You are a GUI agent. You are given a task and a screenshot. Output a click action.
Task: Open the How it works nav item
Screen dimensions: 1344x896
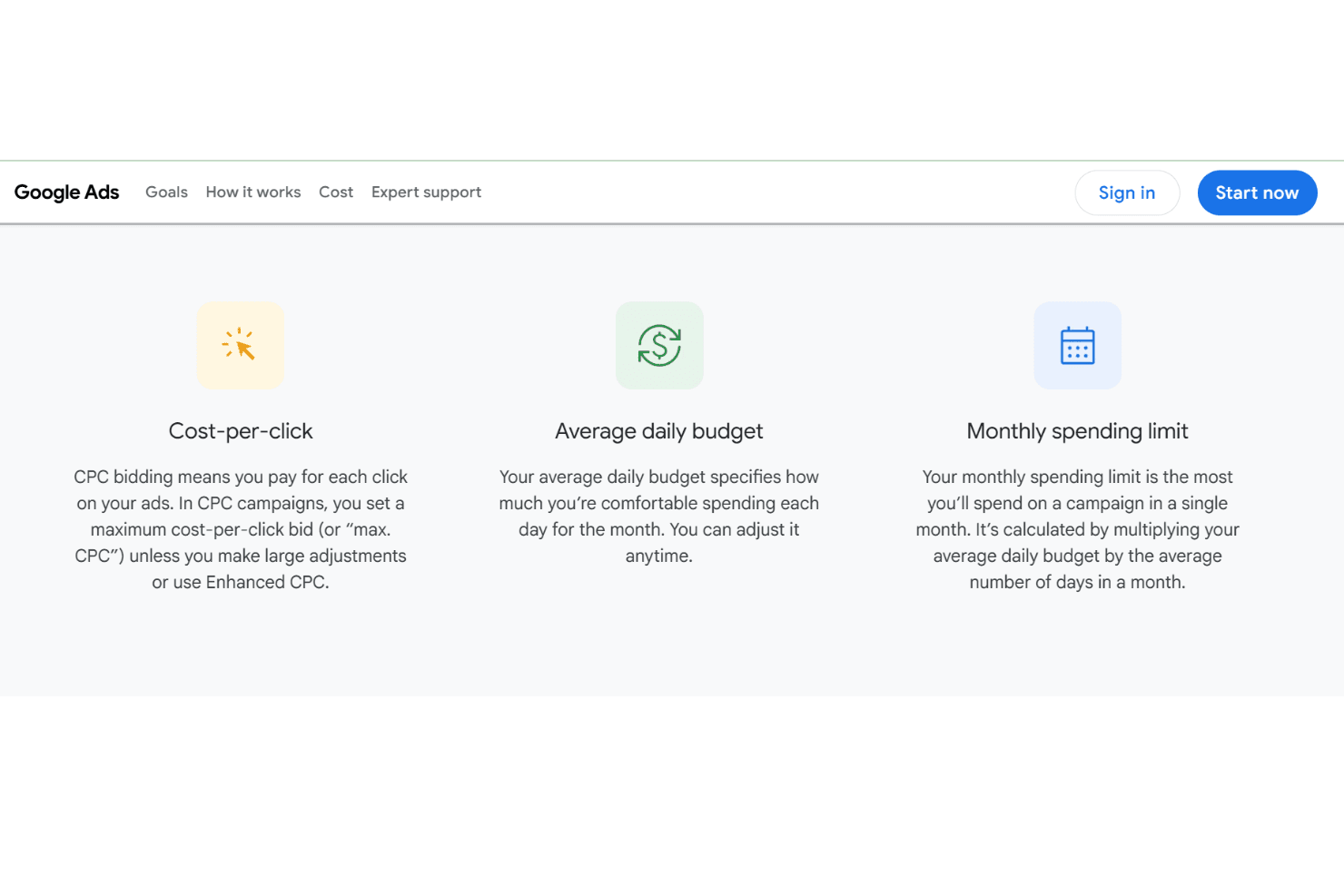[x=253, y=192]
